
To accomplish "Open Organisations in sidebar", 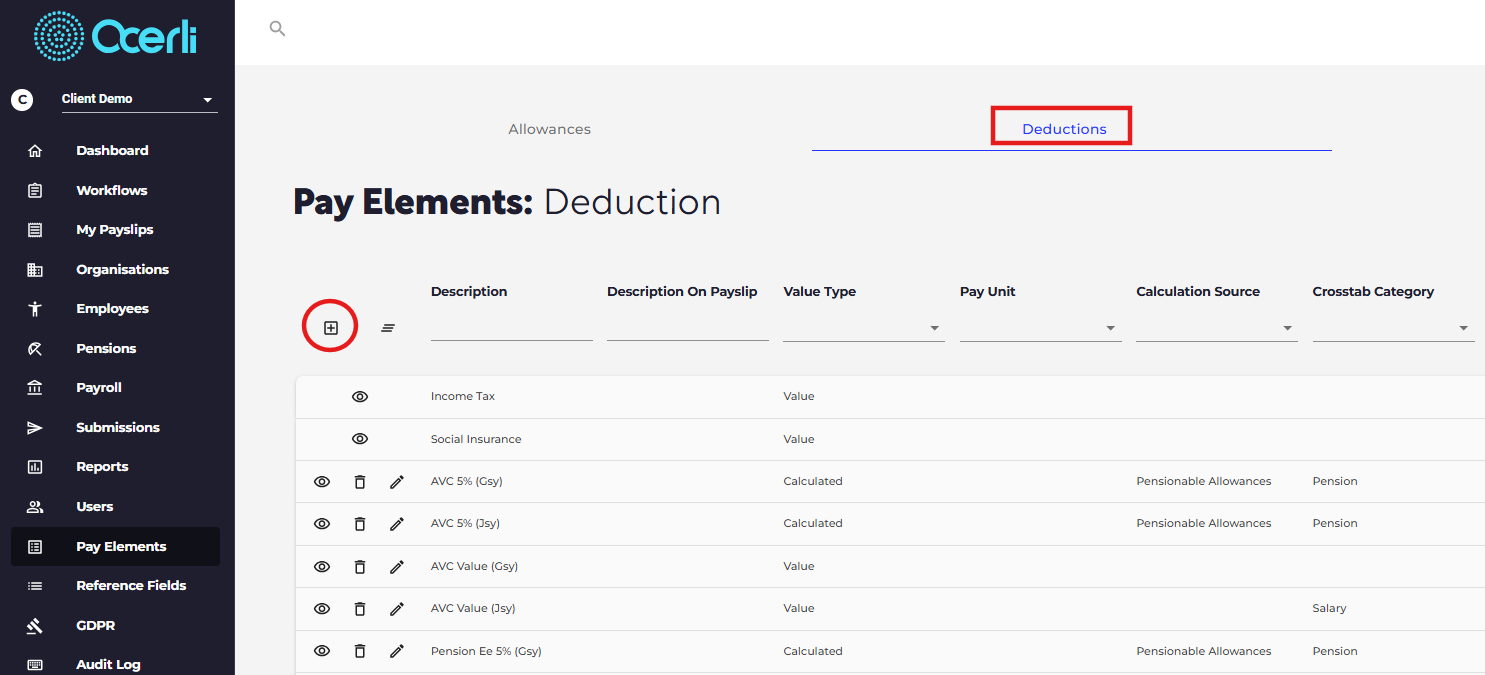I will [x=122, y=269].
